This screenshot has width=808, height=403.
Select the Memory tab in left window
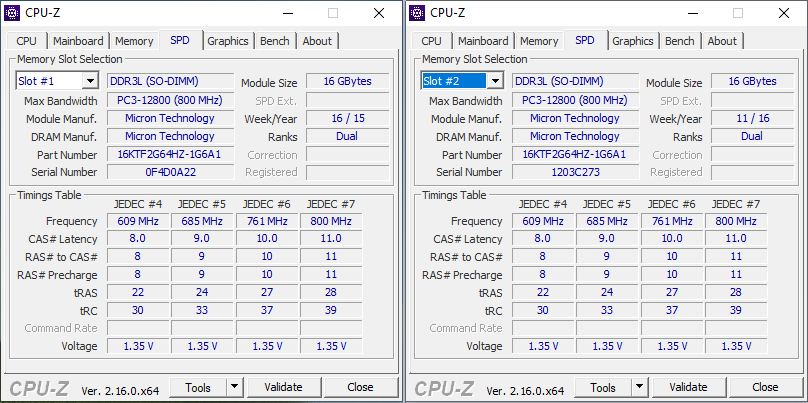[134, 41]
